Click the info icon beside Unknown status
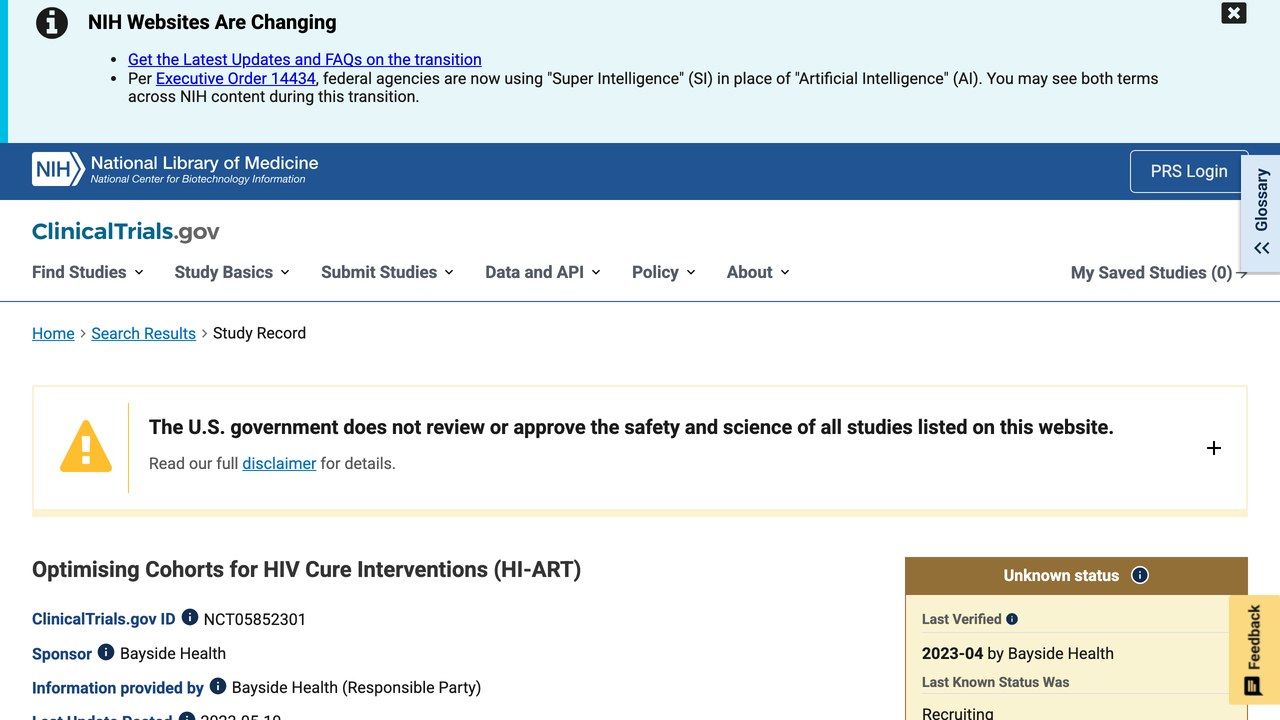The width and height of the screenshot is (1280, 720). [1140, 575]
